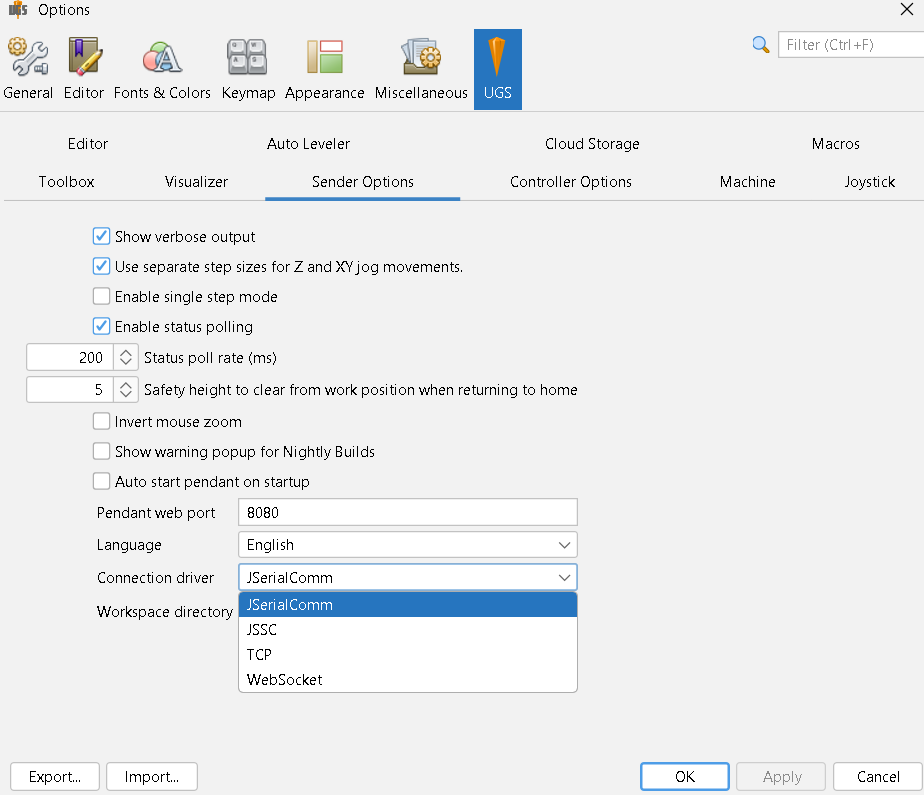
Task: Enable single step mode checkbox
Action: 101,296
